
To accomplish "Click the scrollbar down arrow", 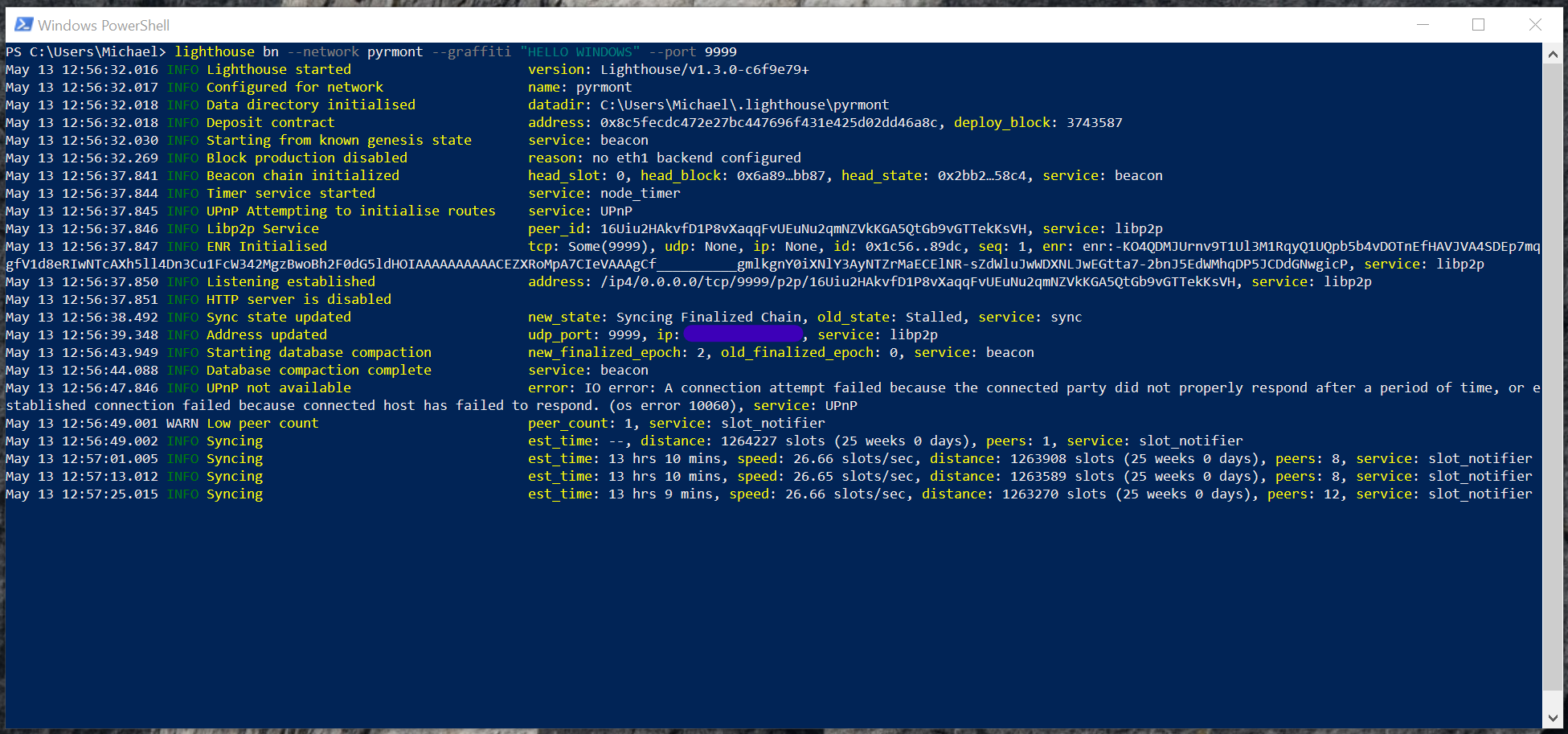I will (x=1552, y=718).
